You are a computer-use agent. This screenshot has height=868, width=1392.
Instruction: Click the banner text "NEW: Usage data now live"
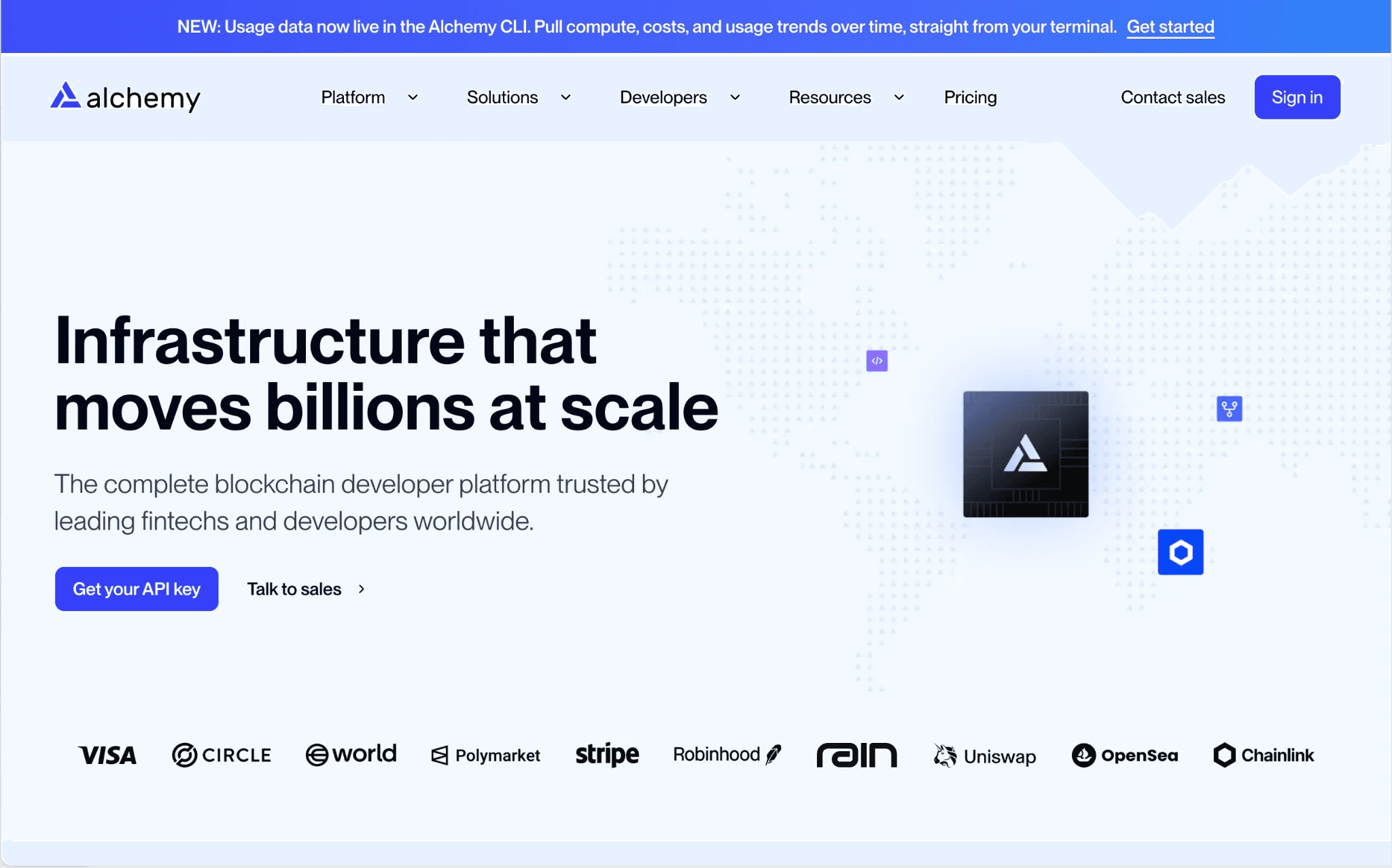click(287, 27)
